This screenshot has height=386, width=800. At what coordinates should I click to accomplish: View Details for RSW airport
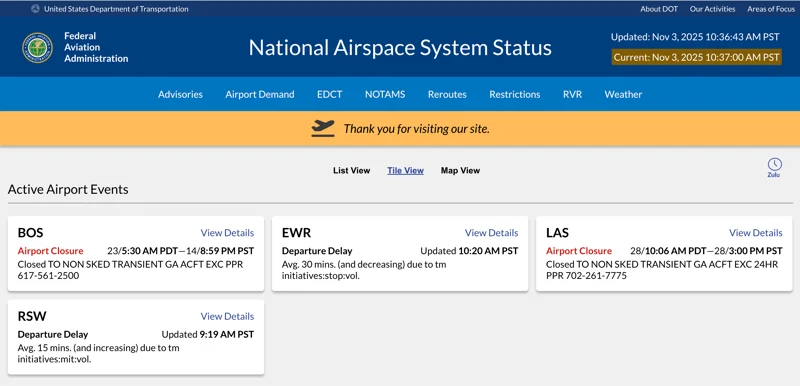tap(227, 317)
